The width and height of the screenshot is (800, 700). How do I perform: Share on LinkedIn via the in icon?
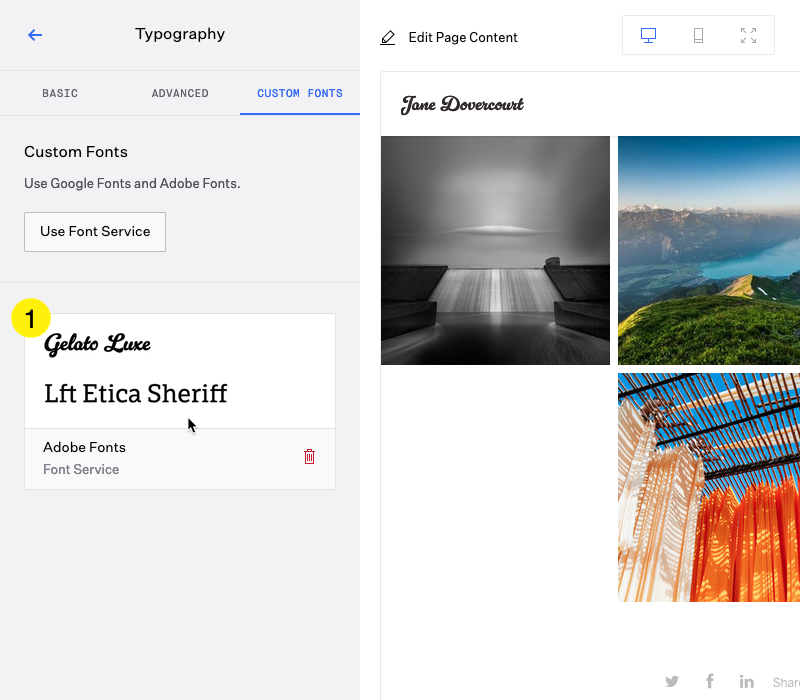(x=746, y=681)
